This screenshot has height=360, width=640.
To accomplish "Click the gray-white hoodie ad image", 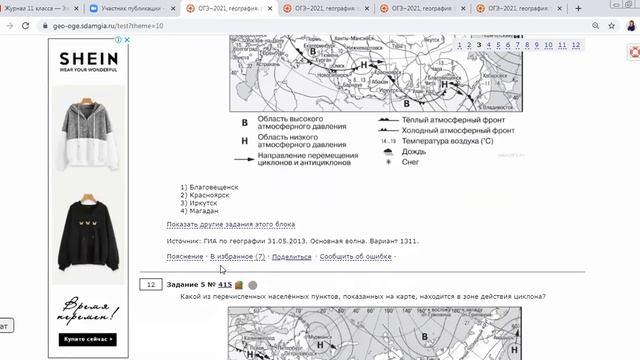I will [89, 134].
